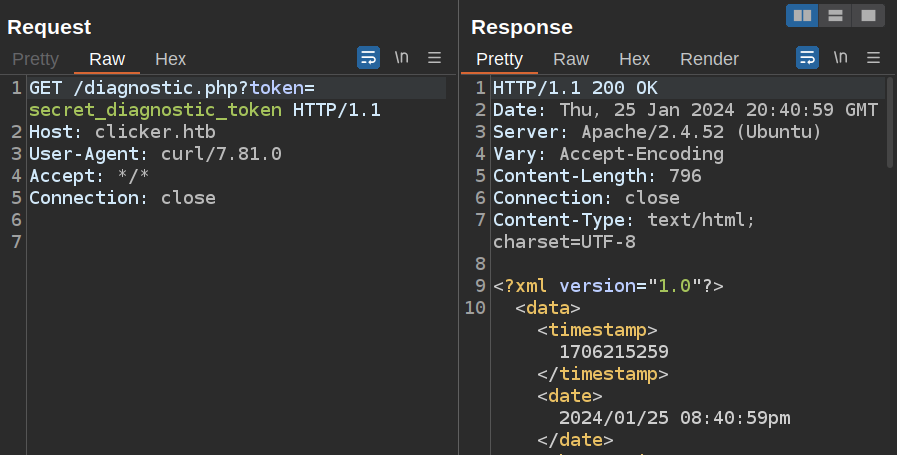897x455 pixels.
Task: Click the secret_diagnostic_token text in the request
Action: coord(155,110)
